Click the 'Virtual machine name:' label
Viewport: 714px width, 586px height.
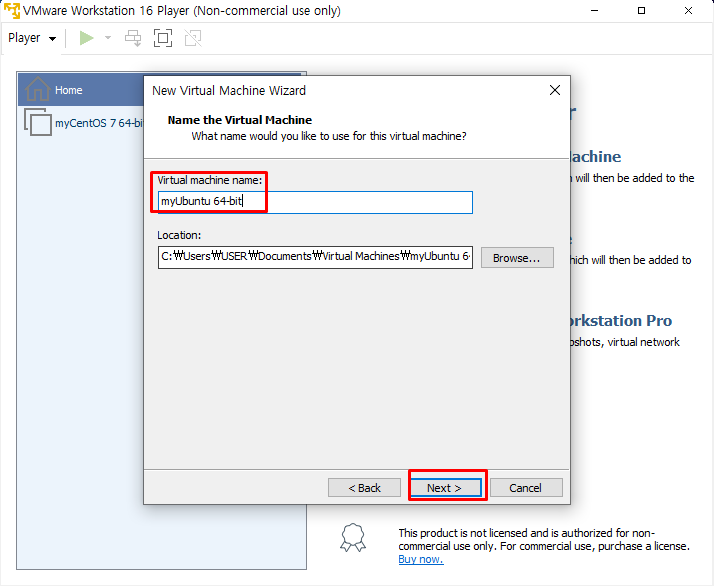coord(209,180)
